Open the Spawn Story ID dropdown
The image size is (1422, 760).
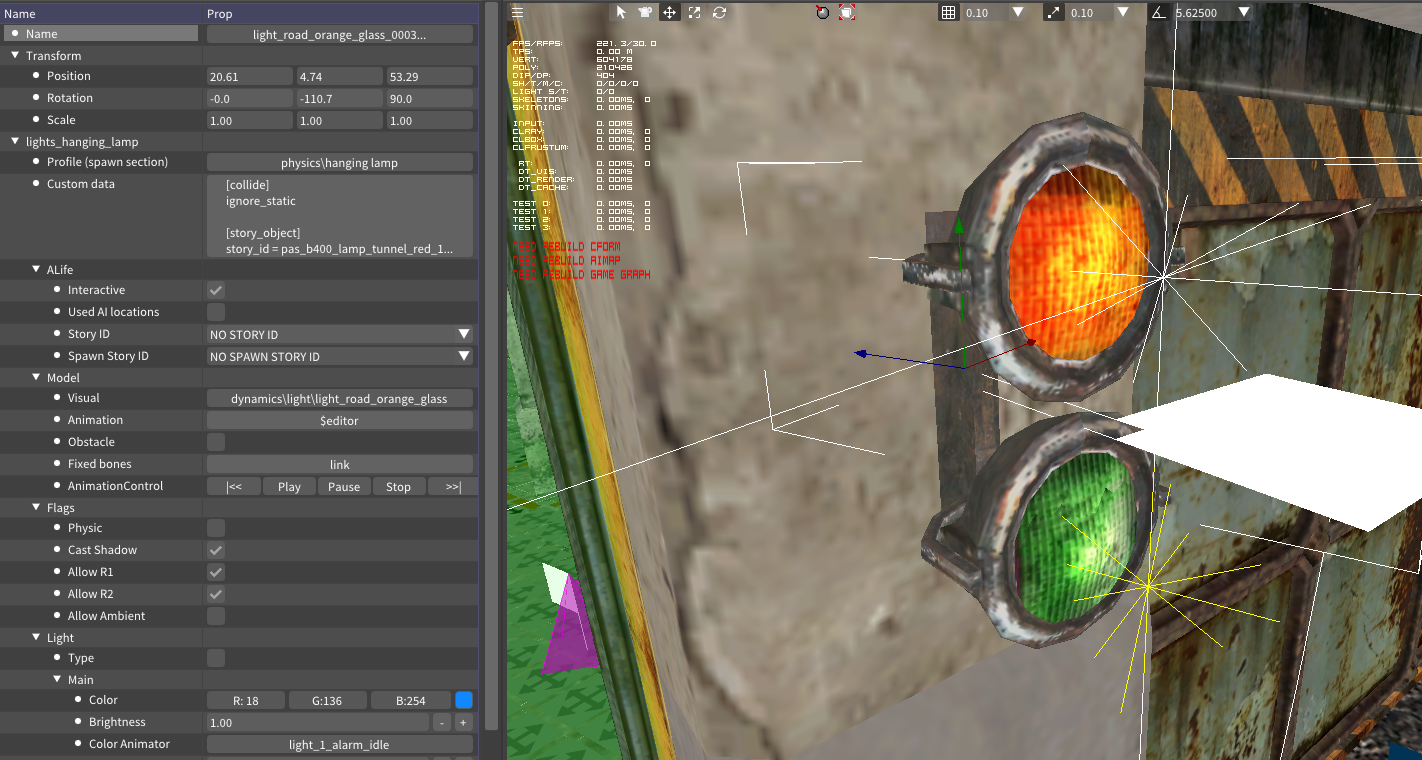coord(339,356)
